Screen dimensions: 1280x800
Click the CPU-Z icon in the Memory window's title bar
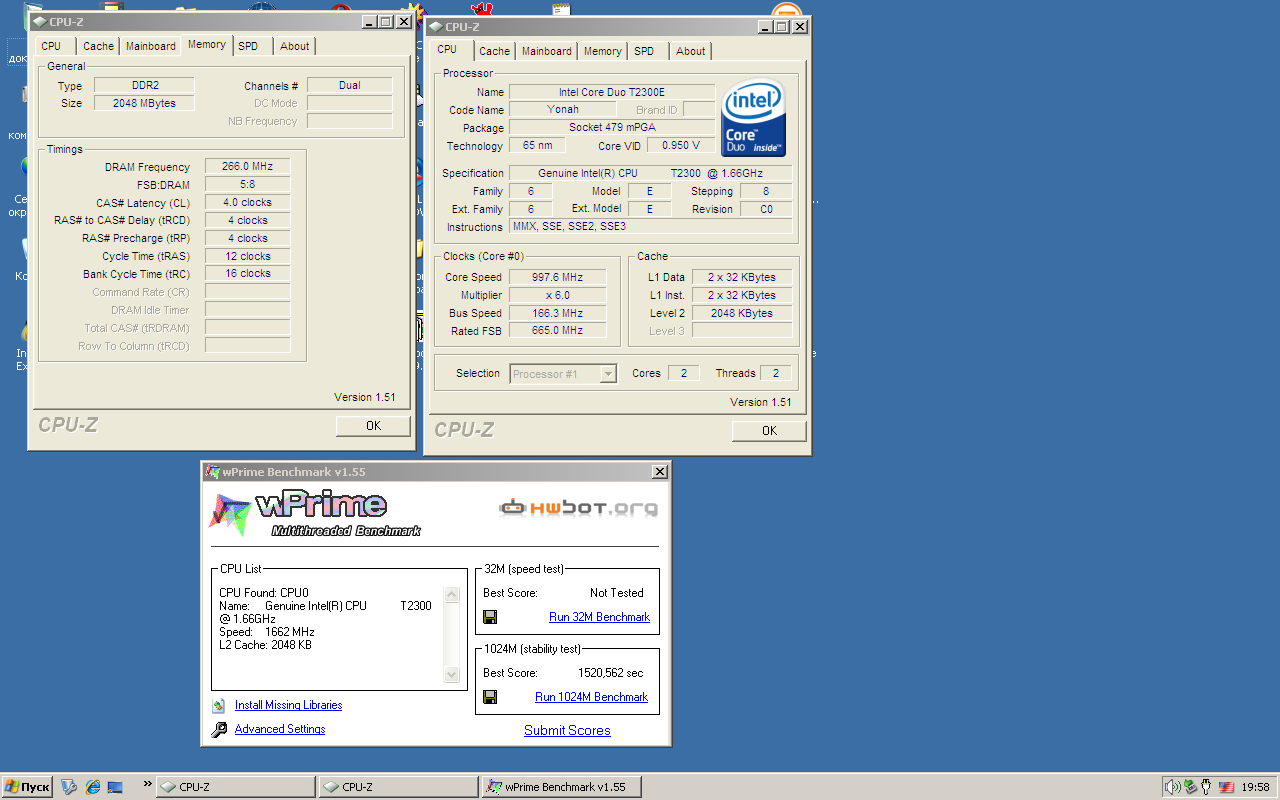point(39,21)
